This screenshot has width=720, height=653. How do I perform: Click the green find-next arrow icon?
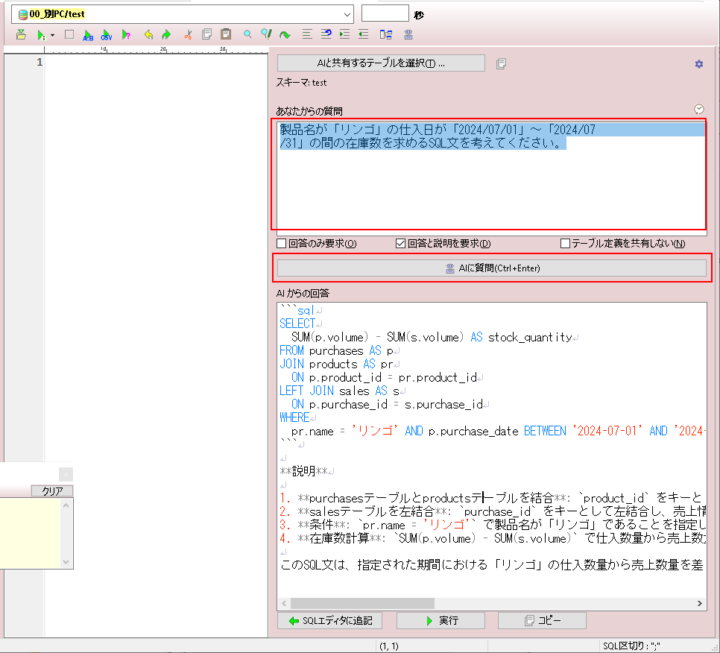[x=285, y=35]
